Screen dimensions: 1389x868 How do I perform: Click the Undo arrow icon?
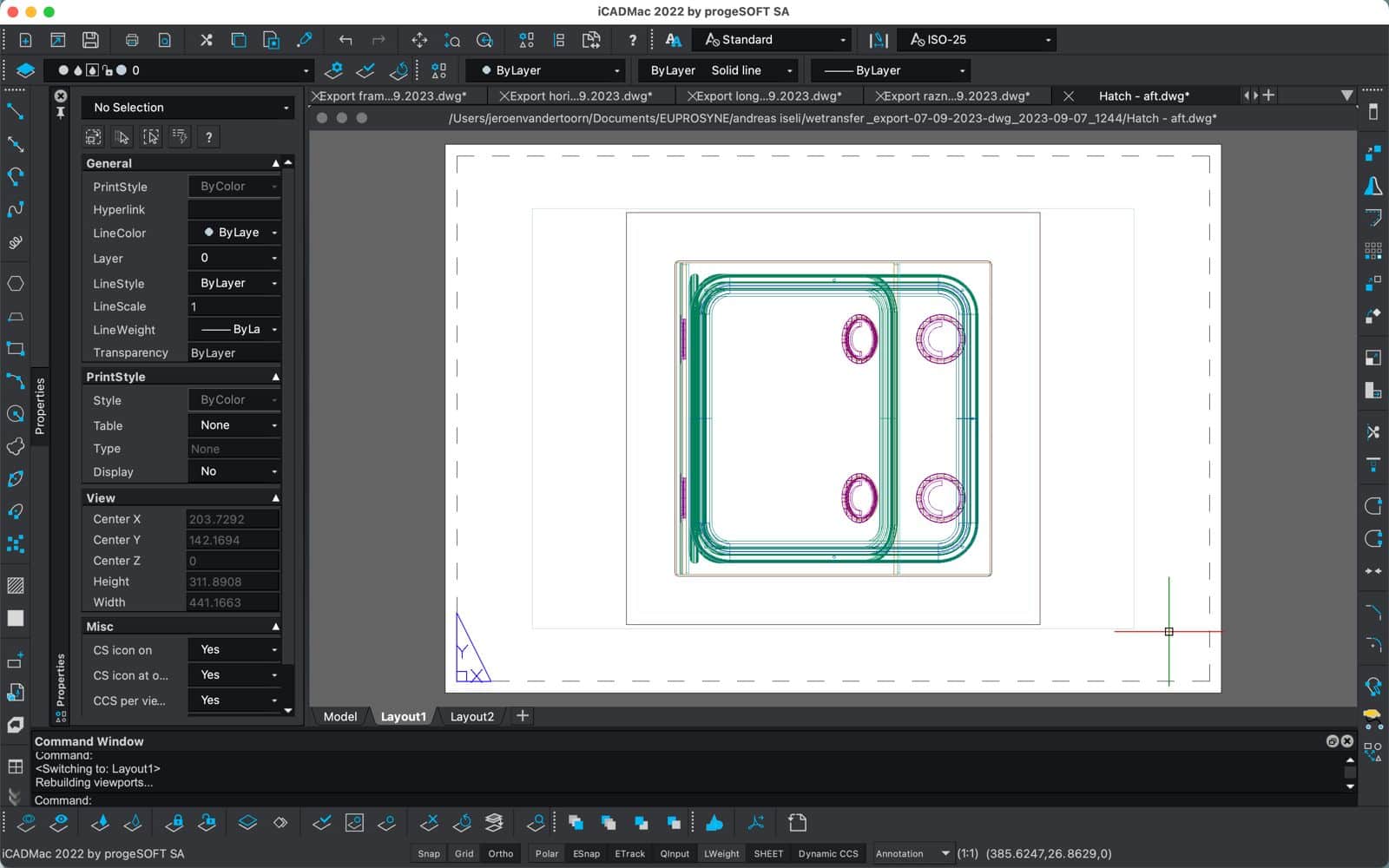(x=346, y=40)
